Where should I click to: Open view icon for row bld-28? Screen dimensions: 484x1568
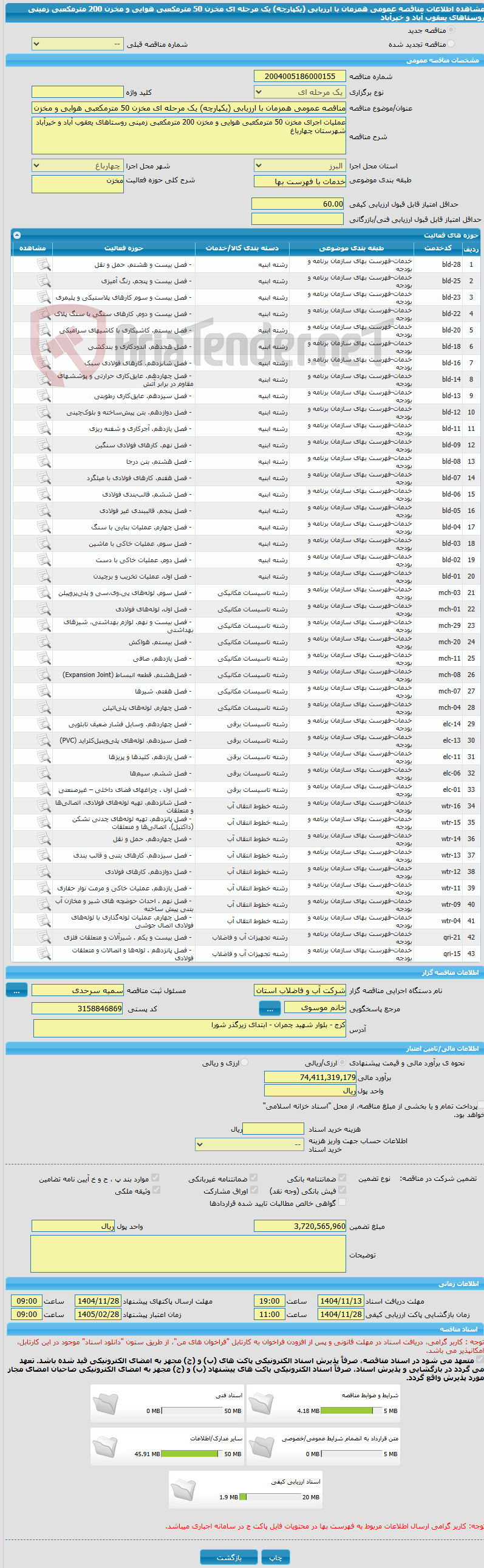pos(43,264)
